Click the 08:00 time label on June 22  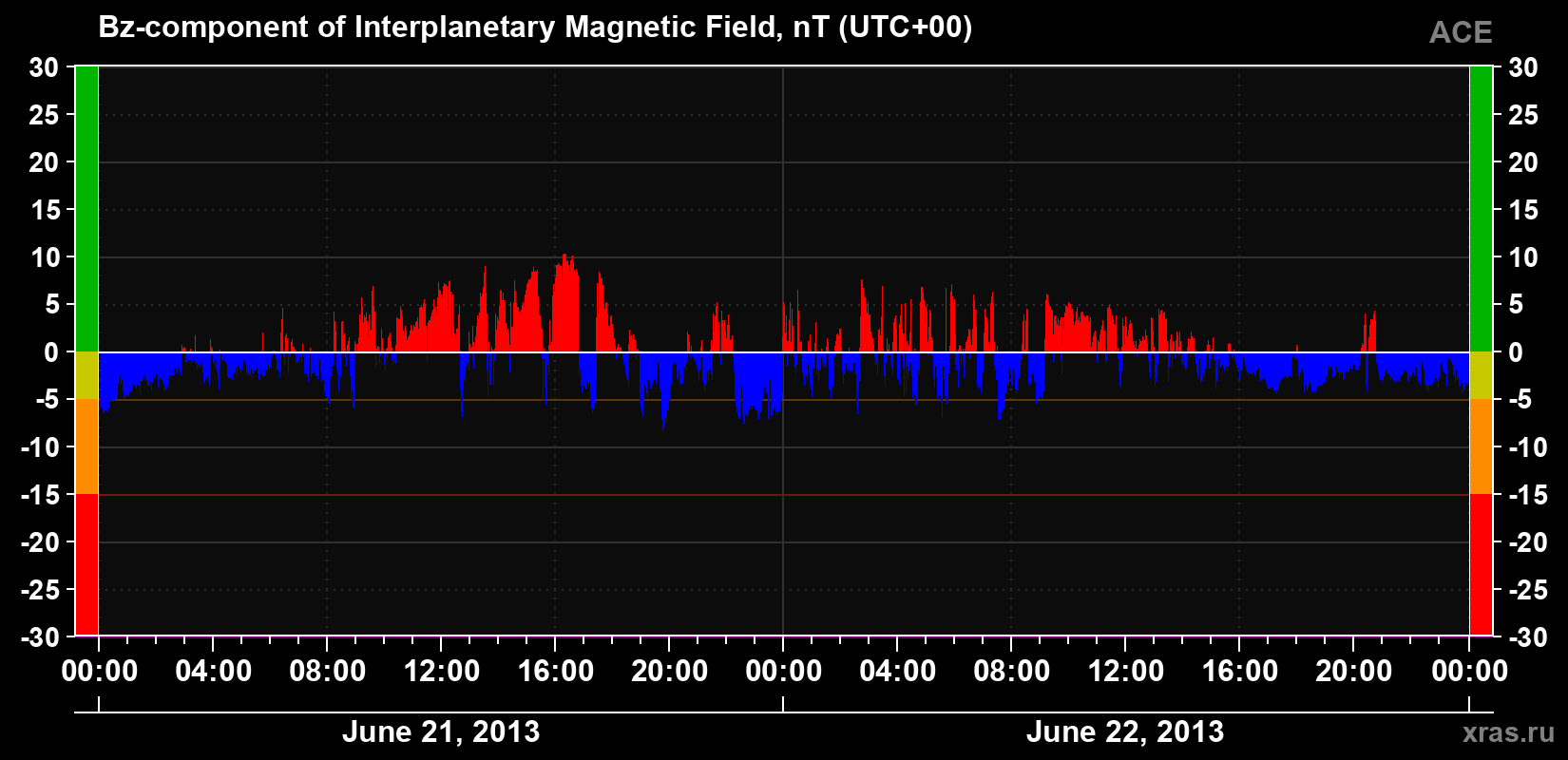coord(1011,672)
